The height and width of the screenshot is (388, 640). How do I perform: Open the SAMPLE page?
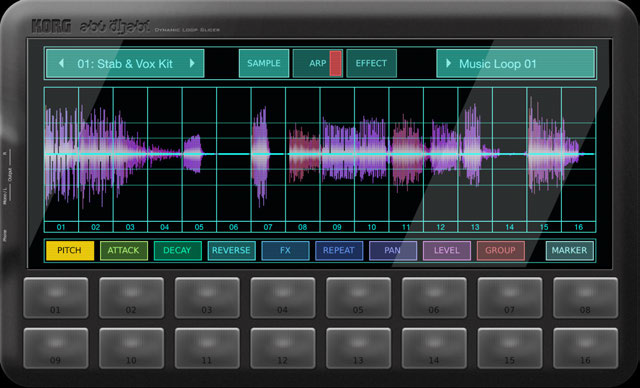point(264,63)
